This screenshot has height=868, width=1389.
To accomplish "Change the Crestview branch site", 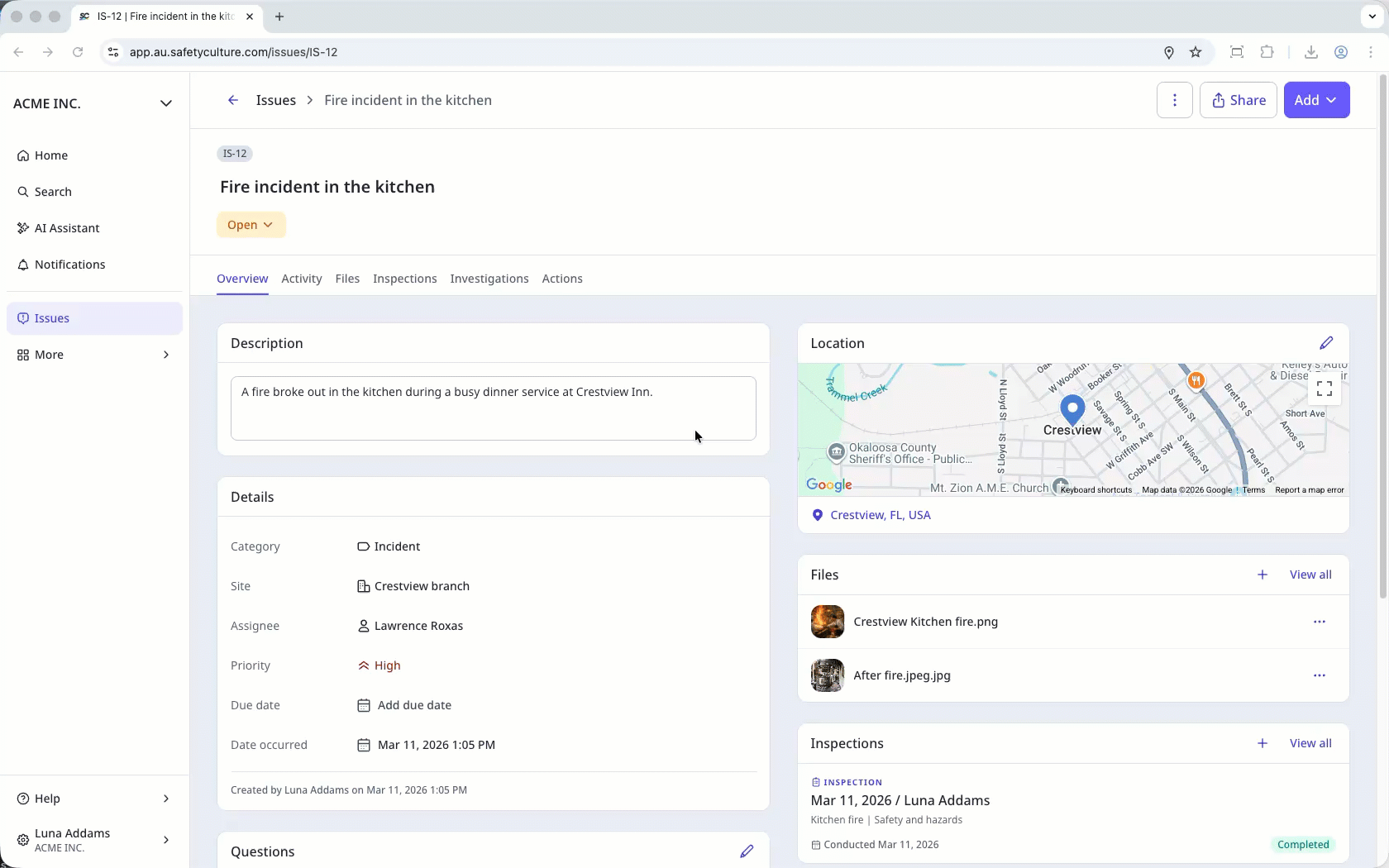I will 413,586.
